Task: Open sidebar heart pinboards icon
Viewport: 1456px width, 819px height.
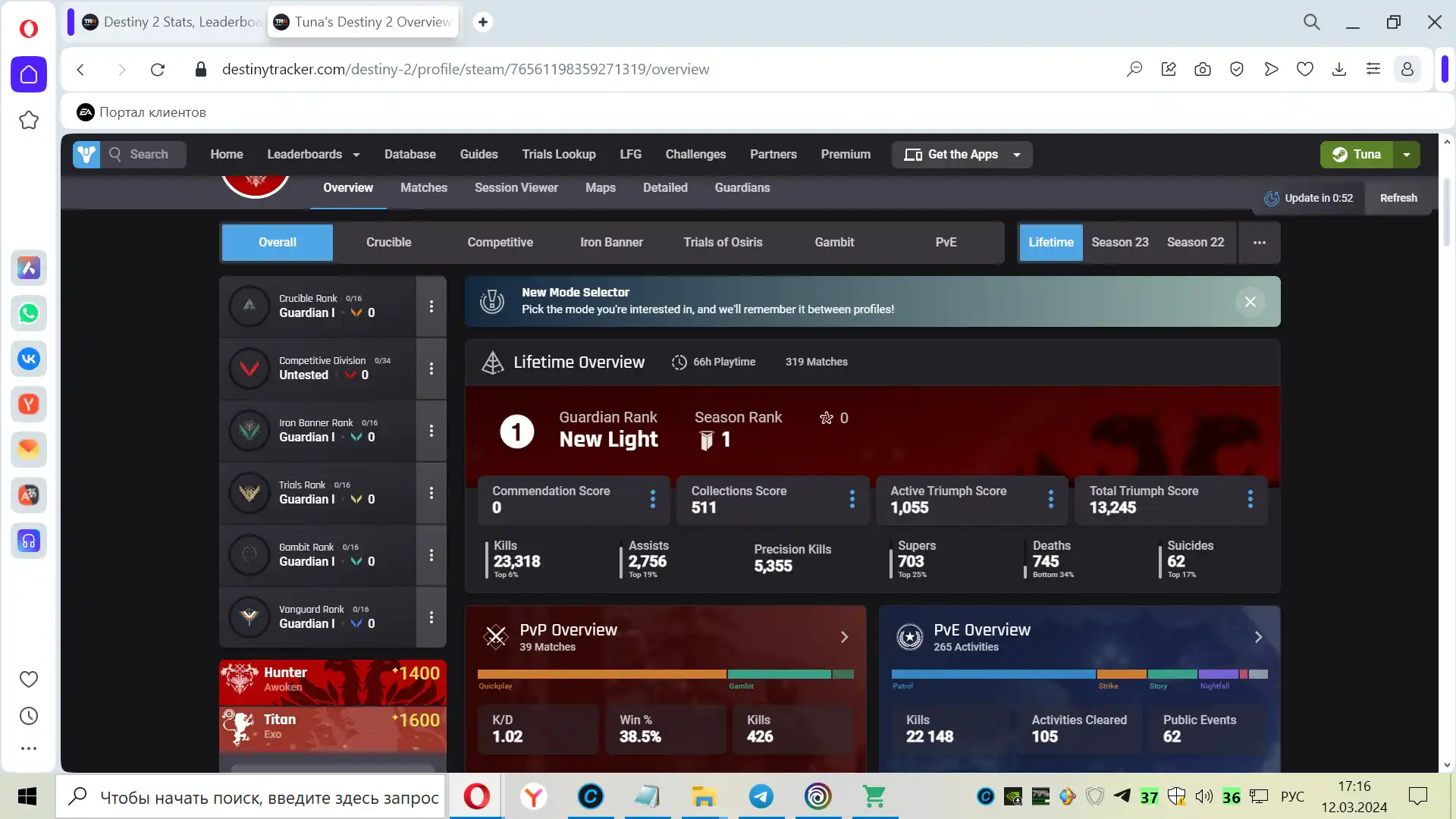Action: 29,679
